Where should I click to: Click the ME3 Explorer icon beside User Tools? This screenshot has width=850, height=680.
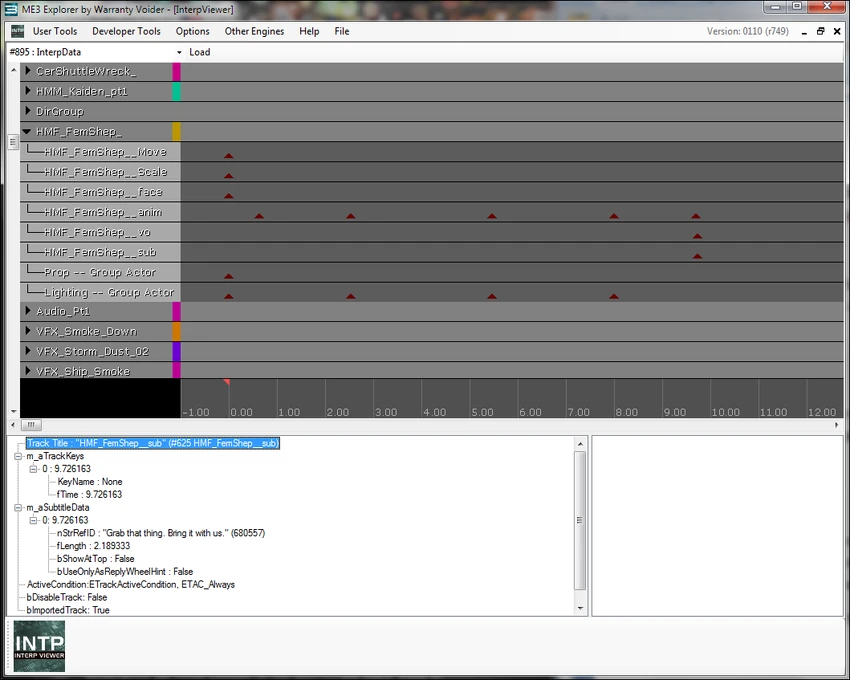tap(17, 31)
